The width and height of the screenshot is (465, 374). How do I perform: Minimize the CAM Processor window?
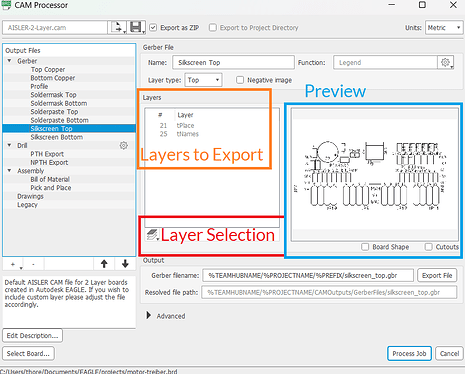click(392, 5)
